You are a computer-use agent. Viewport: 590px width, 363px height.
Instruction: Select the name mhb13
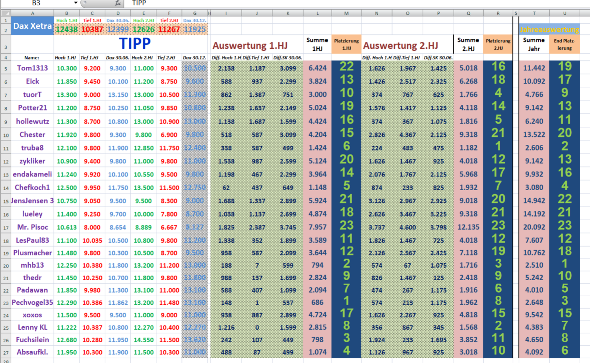pos(32,265)
